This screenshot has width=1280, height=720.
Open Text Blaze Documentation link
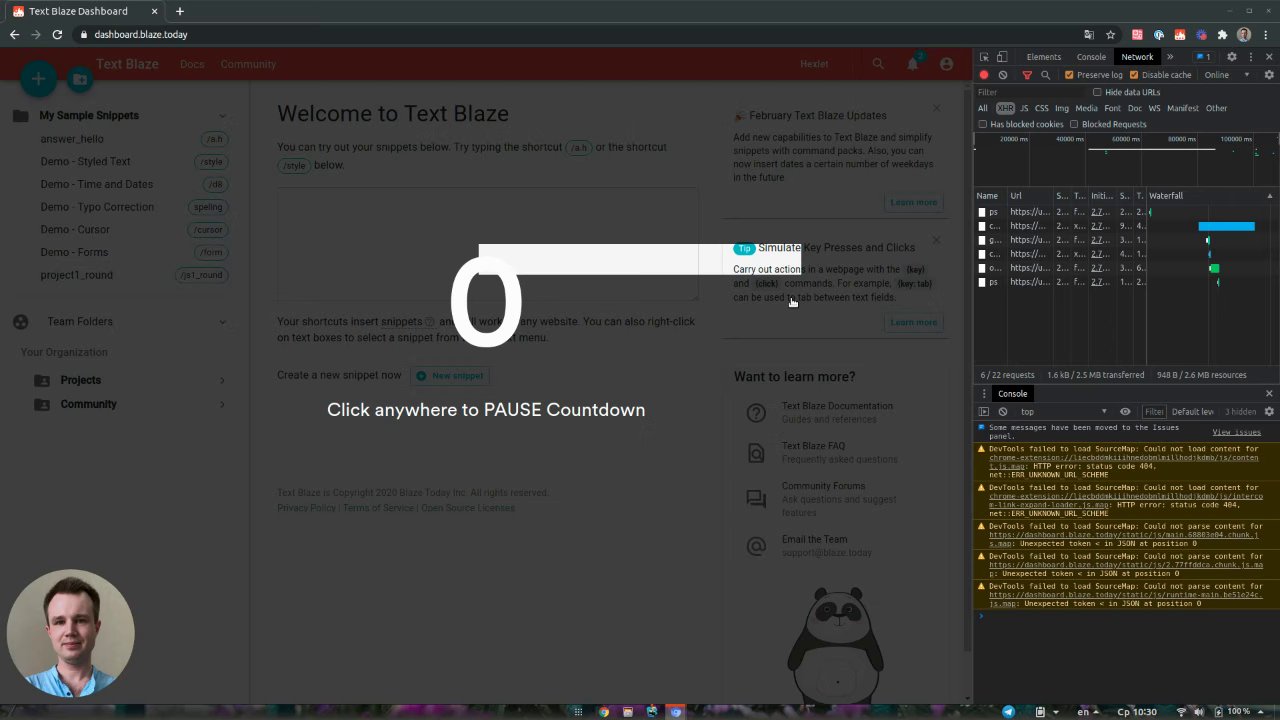coord(837,406)
